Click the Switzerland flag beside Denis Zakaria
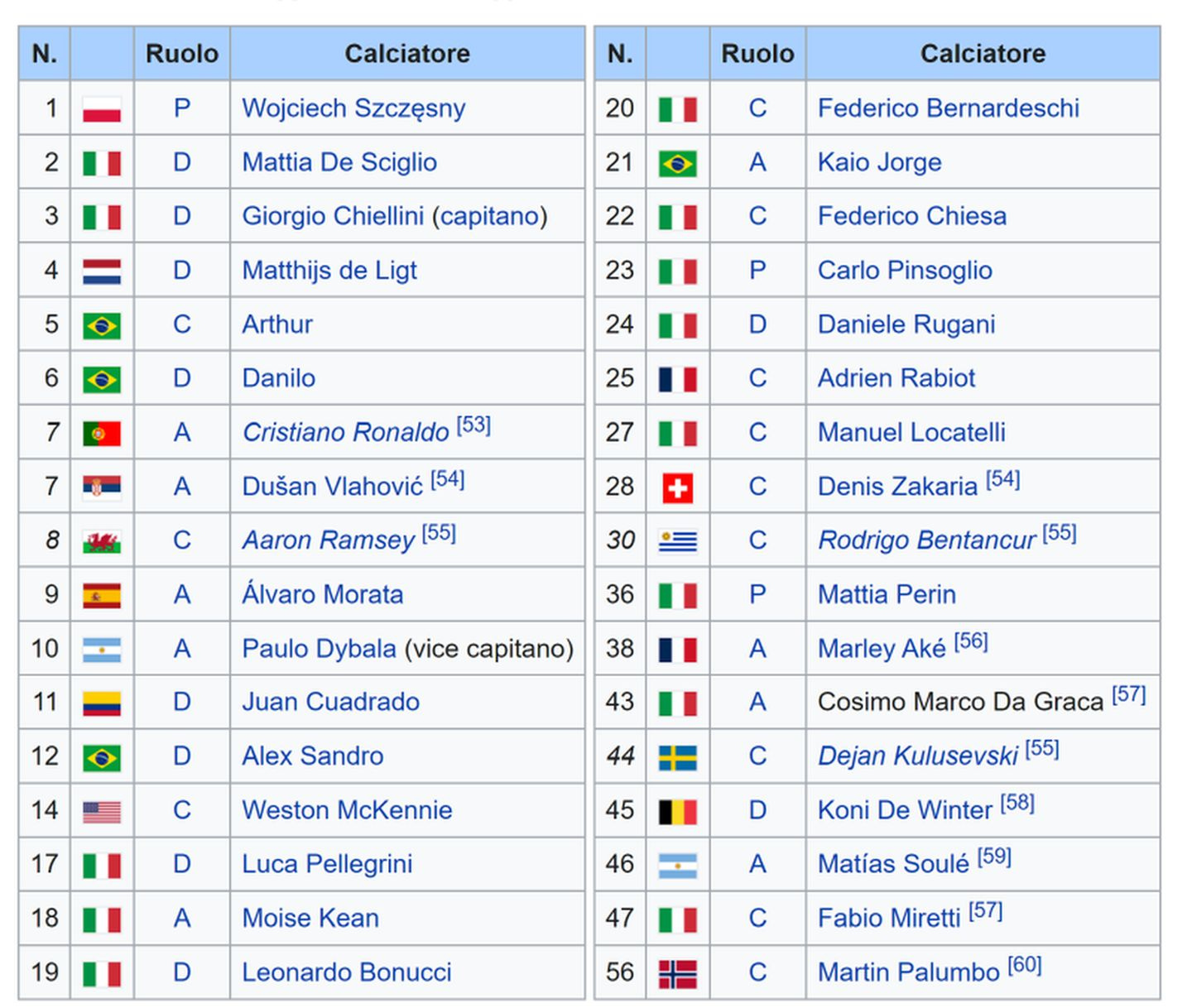1192x1008 pixels. coord(677,488)
